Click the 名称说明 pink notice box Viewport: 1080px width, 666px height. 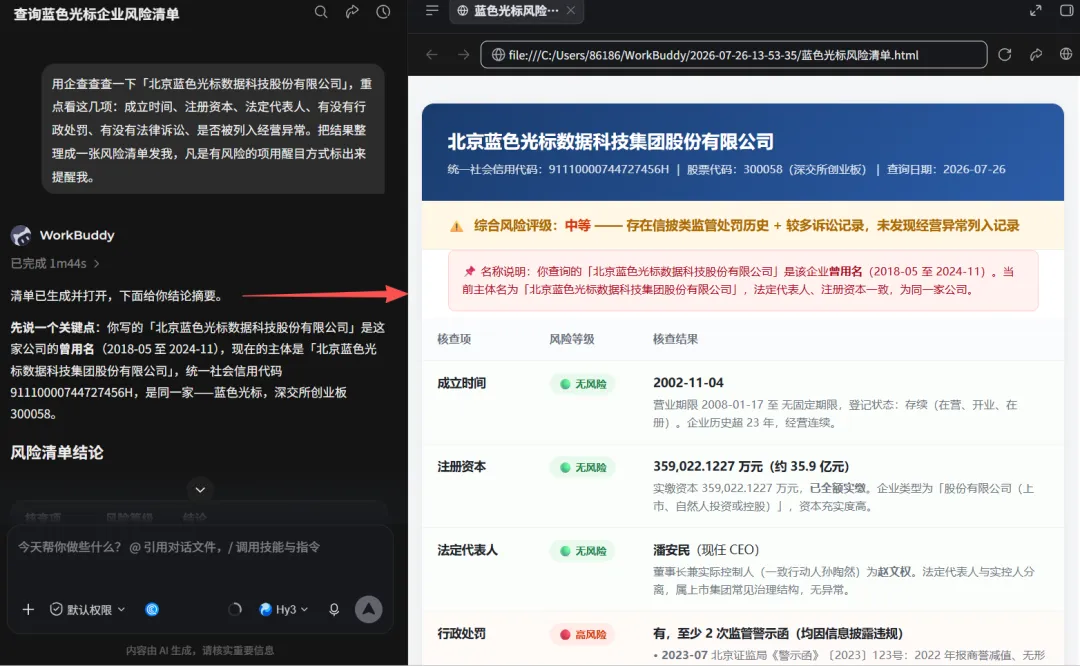coord(742,280)
